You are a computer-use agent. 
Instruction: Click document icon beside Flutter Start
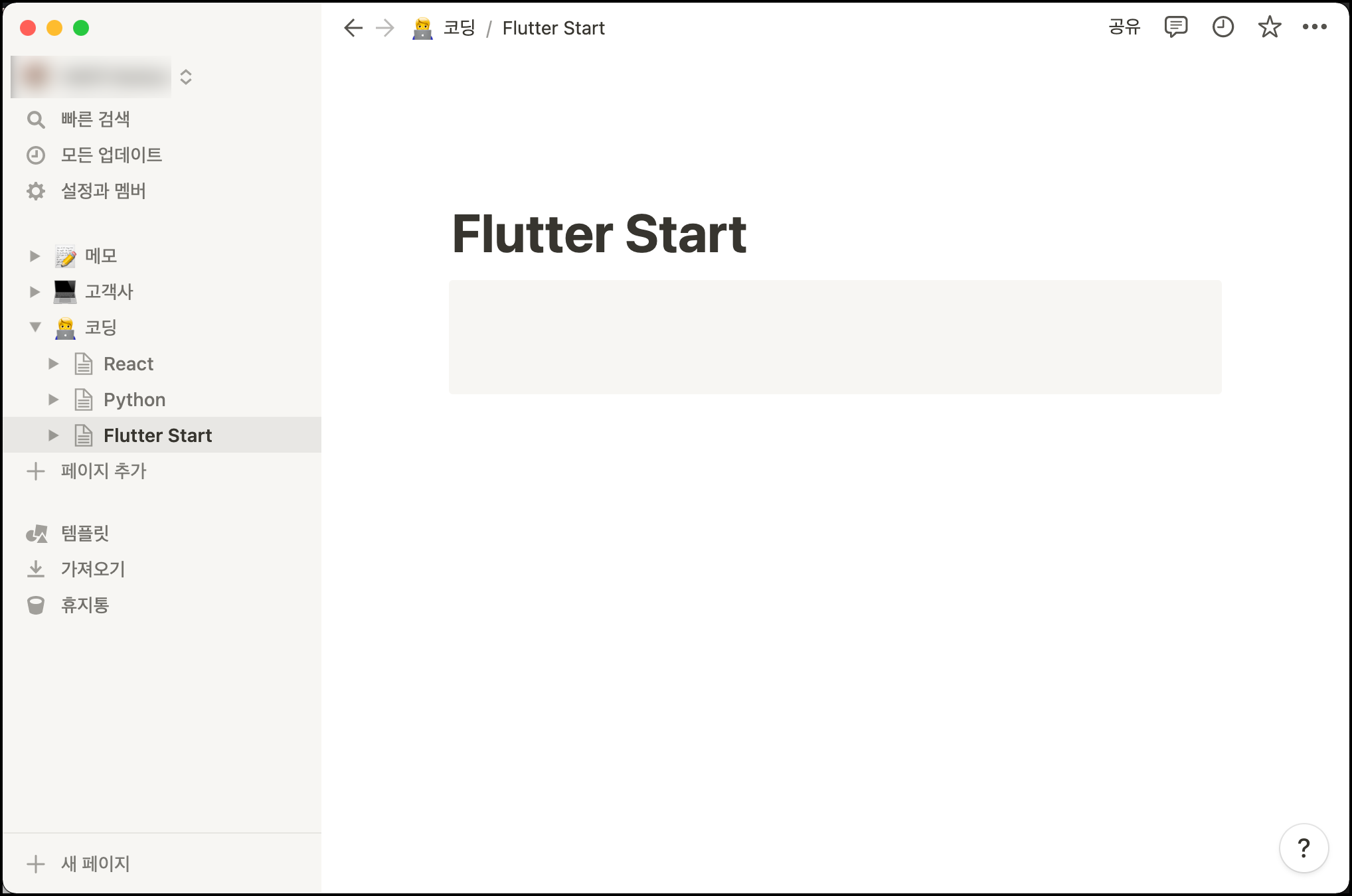[84, 435]
